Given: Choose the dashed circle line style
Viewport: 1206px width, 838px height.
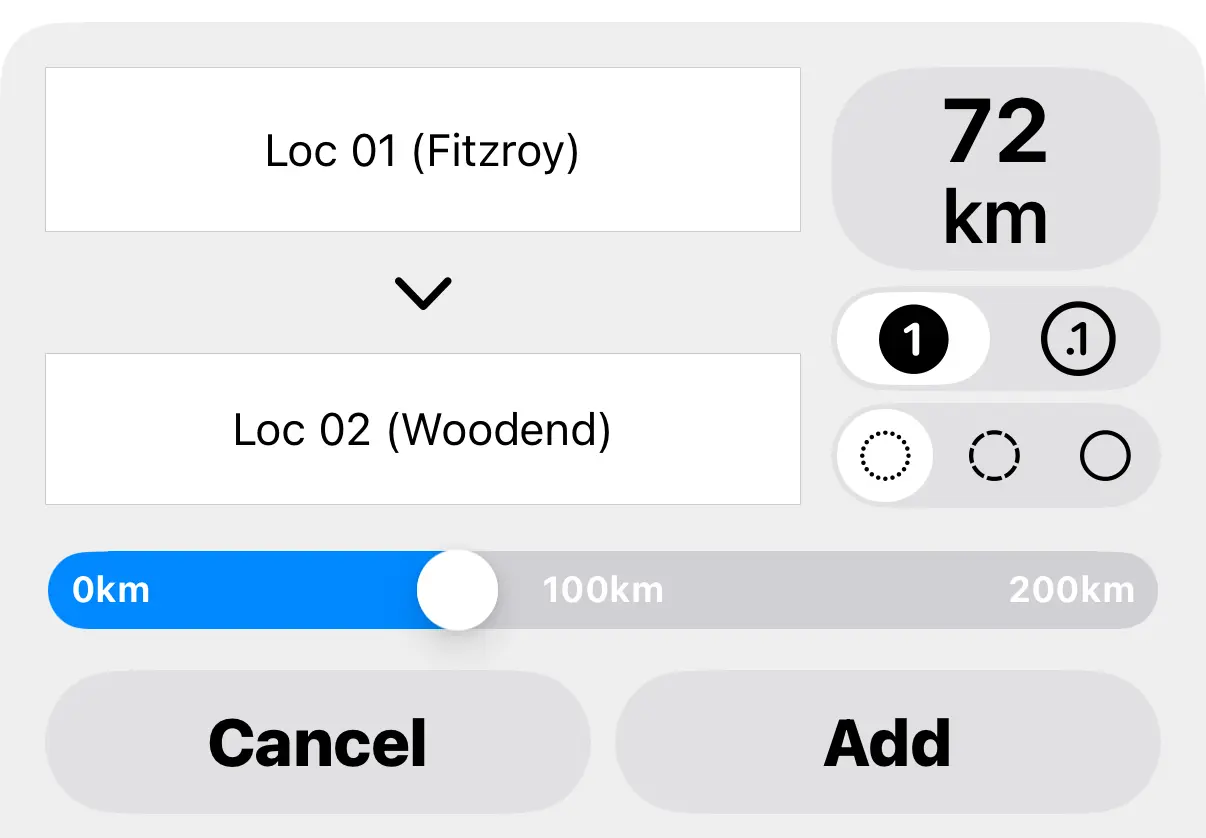Looking at the screenshot, I should click(995, 457).
